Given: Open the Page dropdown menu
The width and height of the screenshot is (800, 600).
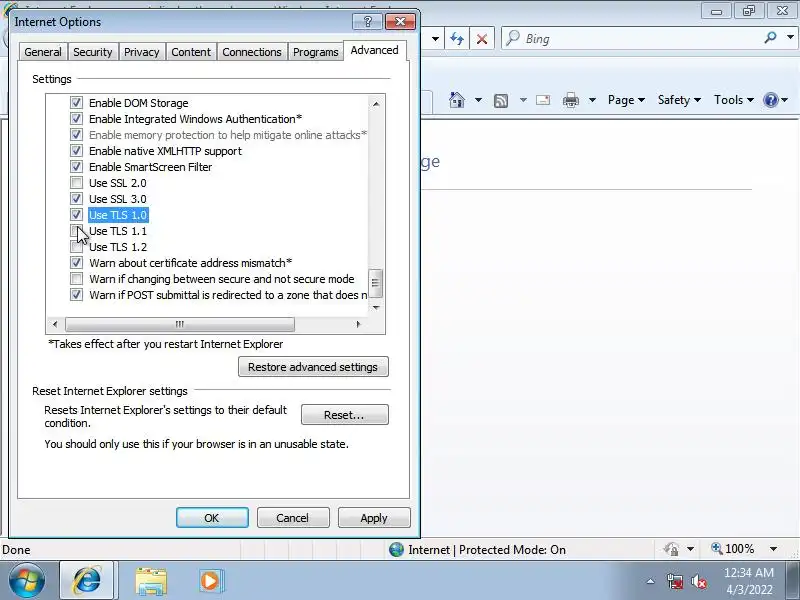Looking at the screenshot, I should click(x=626, y=100).
